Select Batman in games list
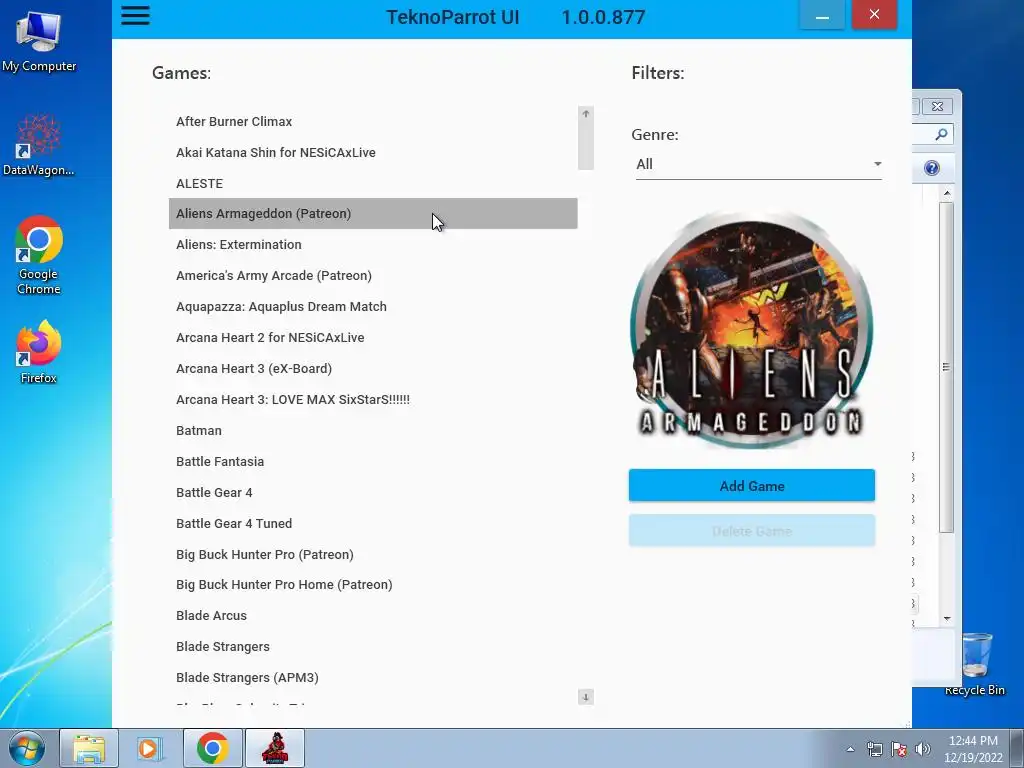This screenshot has height=768, width=1024. [x=373, y=430]
